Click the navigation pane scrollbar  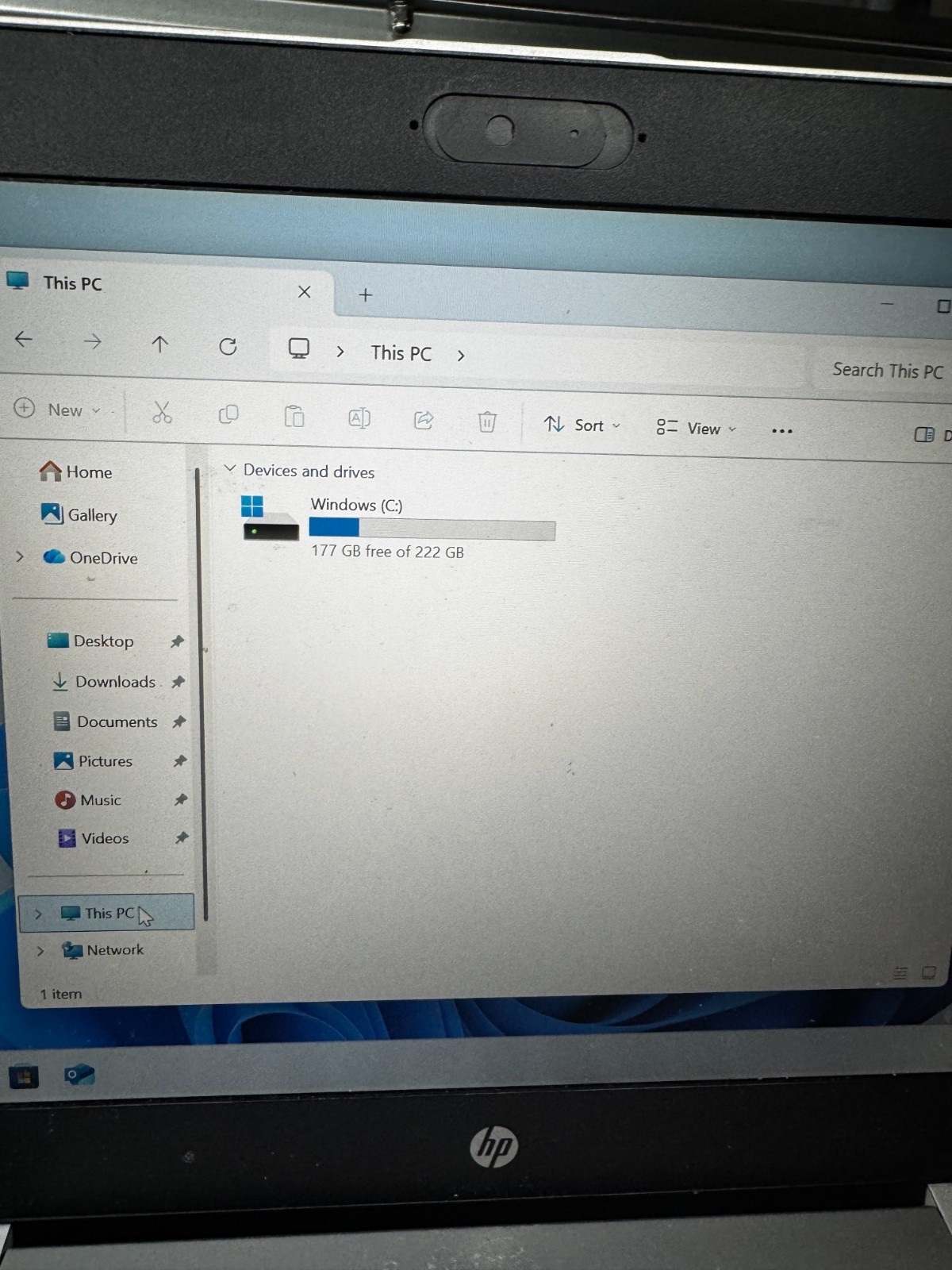[202, 695]
